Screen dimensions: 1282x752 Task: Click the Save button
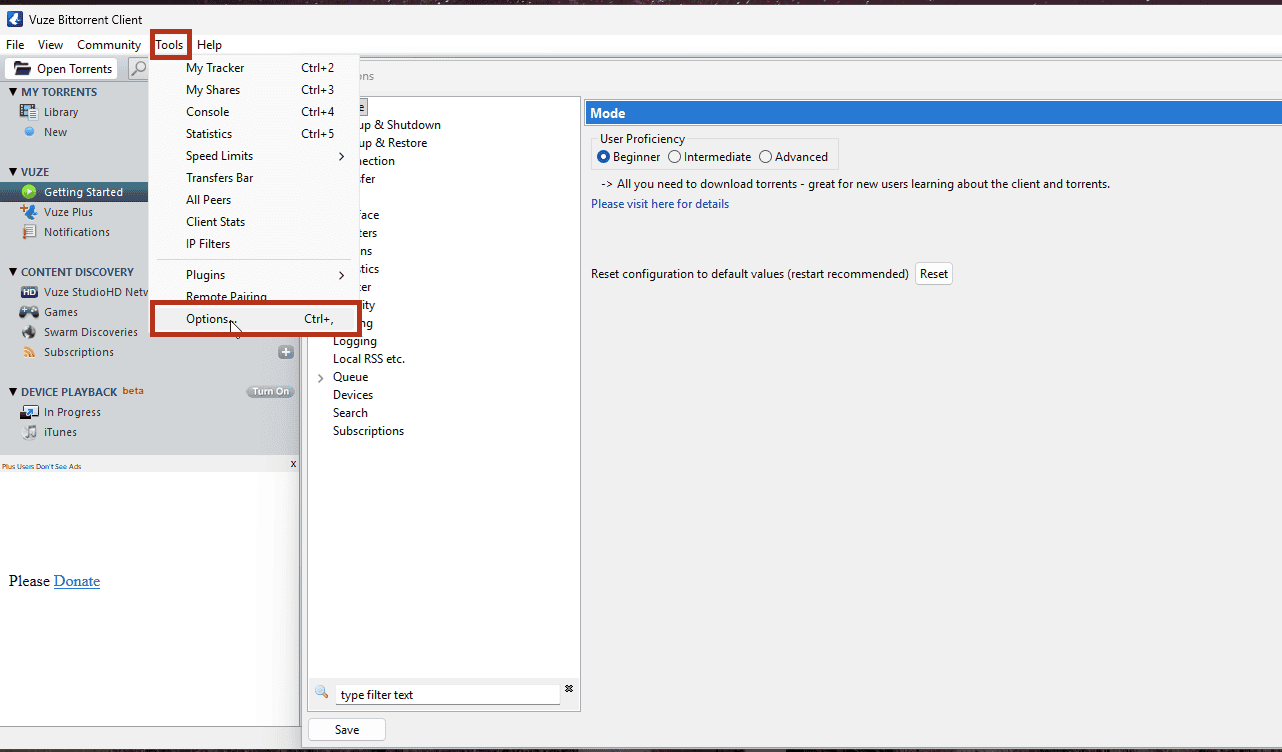tap(347, 730)
